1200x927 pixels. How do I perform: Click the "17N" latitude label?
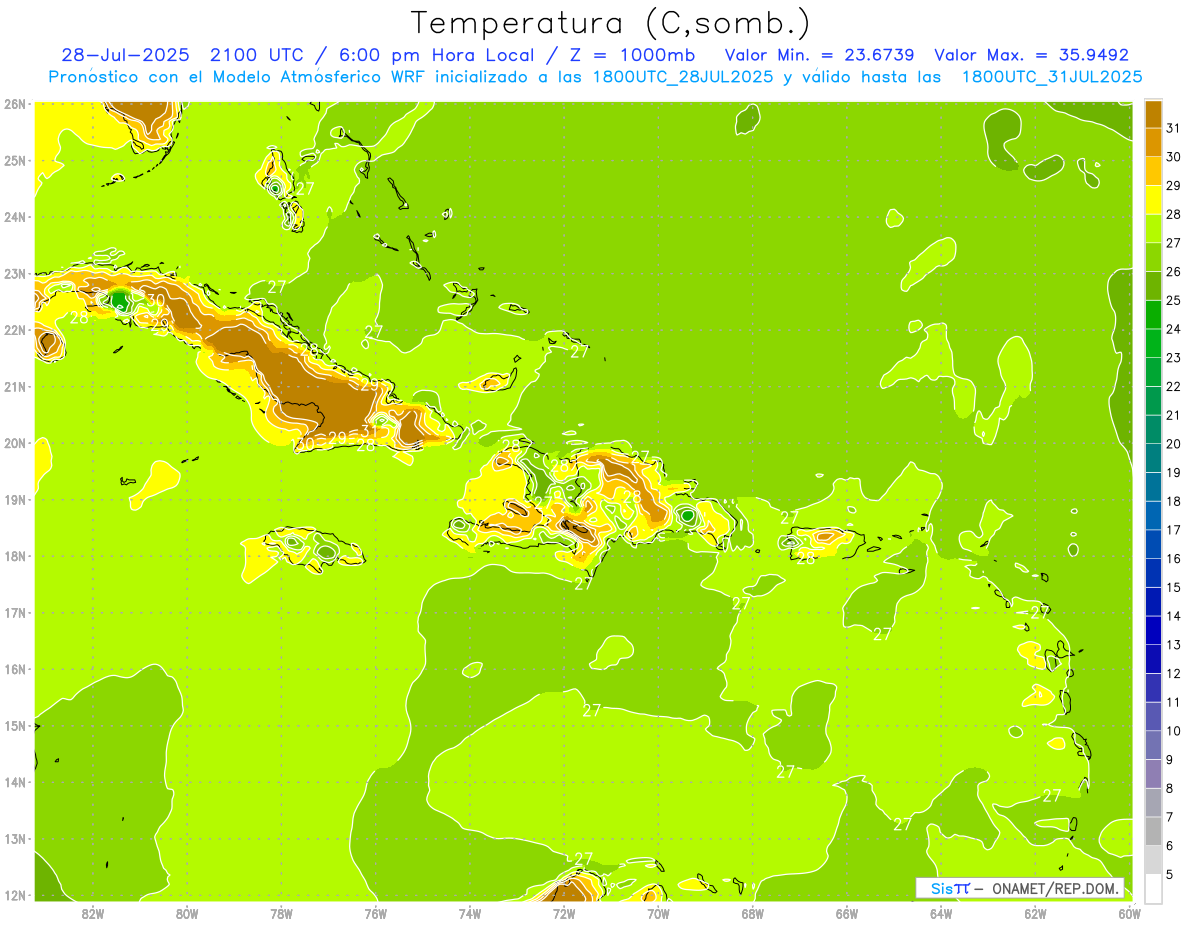(15, 612)
